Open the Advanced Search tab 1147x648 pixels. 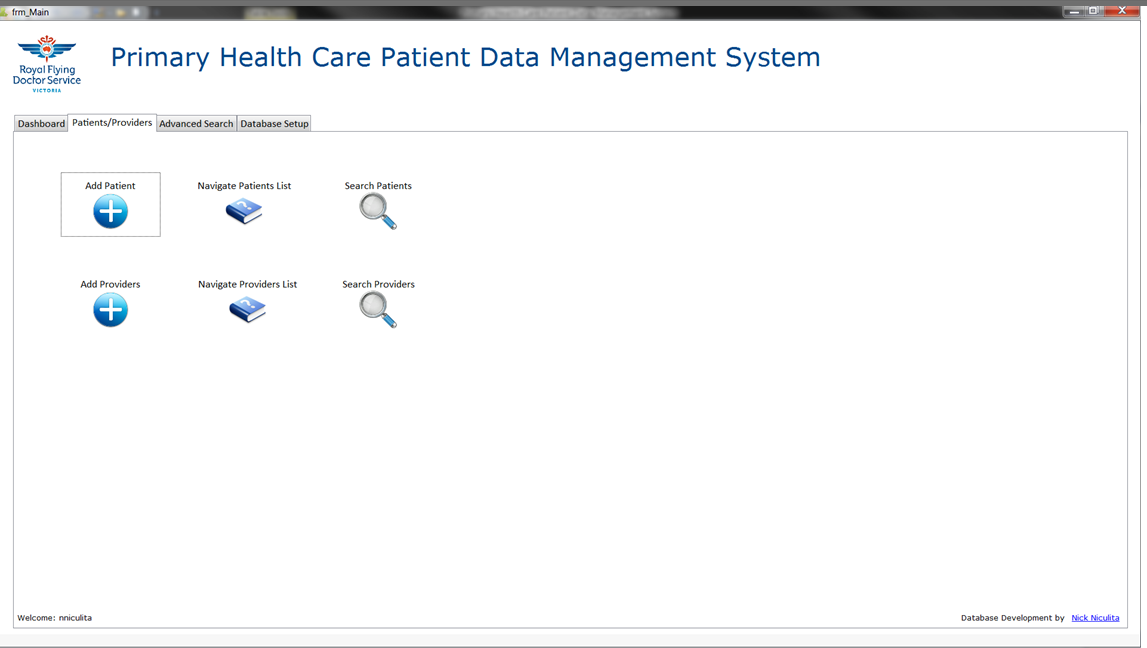pos(195,123)
